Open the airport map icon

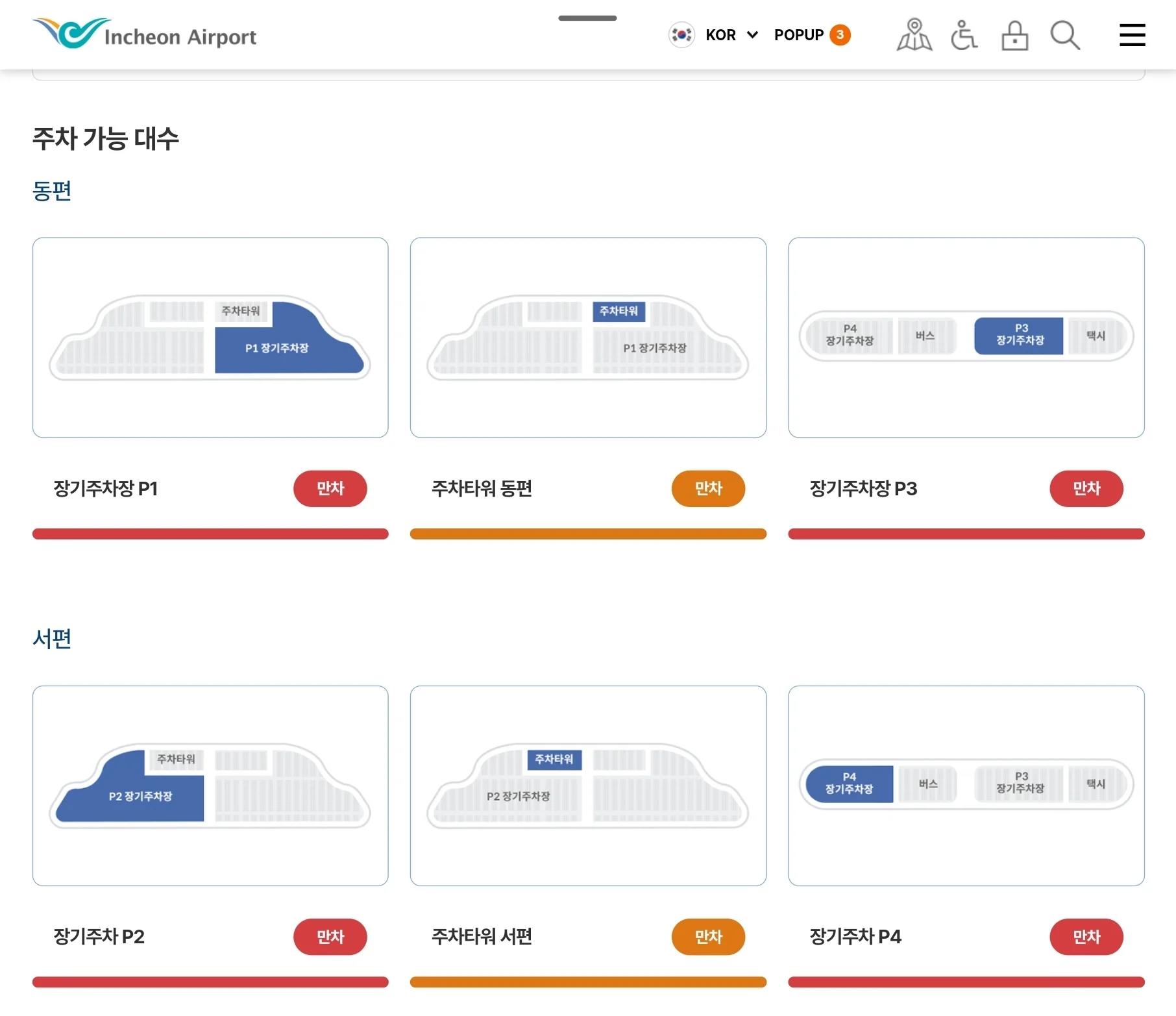914,35
